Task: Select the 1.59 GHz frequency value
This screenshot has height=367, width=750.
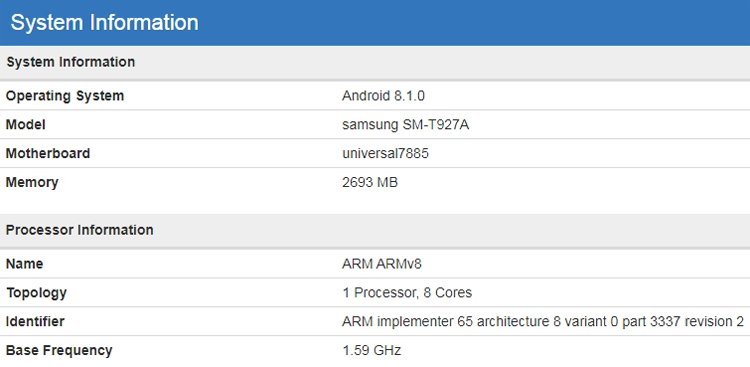Action: pyautogui.click(x=372, y=350)
